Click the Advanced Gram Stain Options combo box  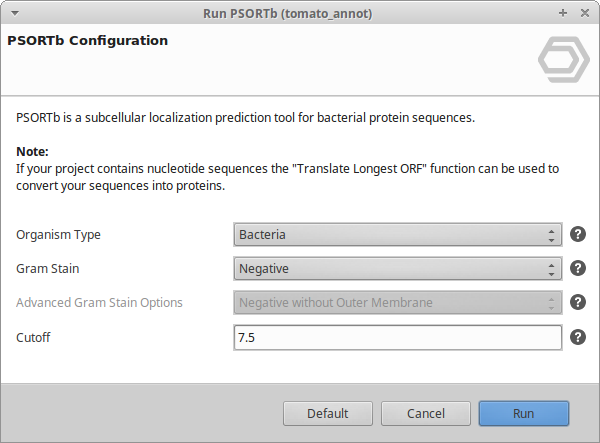click(396, 302)
